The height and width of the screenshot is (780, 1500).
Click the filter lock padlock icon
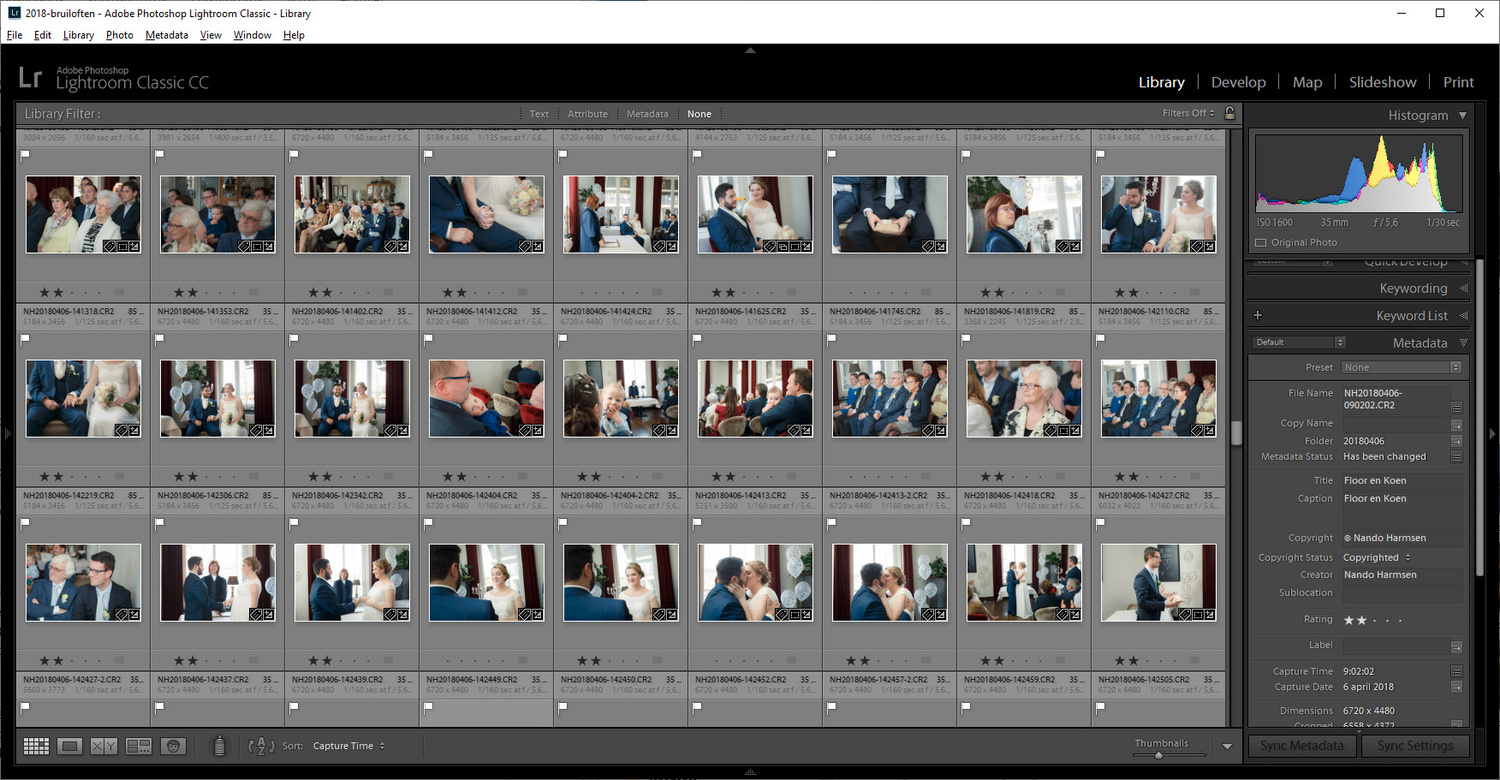click(x=1230, y=113)
